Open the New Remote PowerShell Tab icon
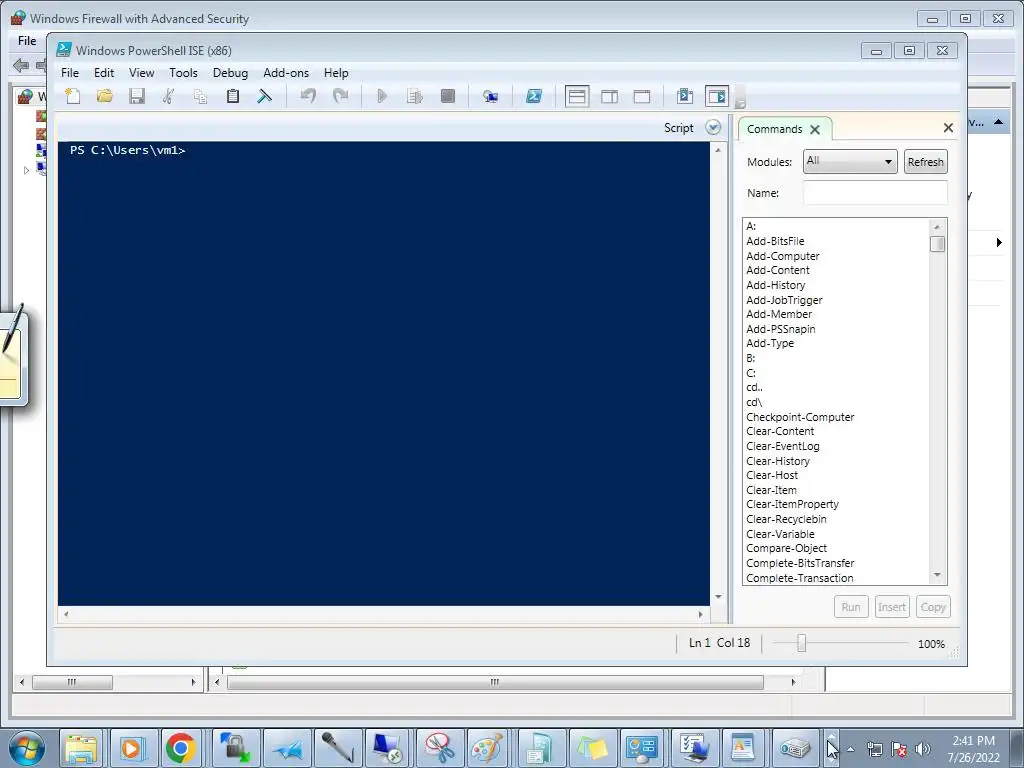The height and width of the screenshot is (768, 1024). pyautogui.click(x=490, y=97)
